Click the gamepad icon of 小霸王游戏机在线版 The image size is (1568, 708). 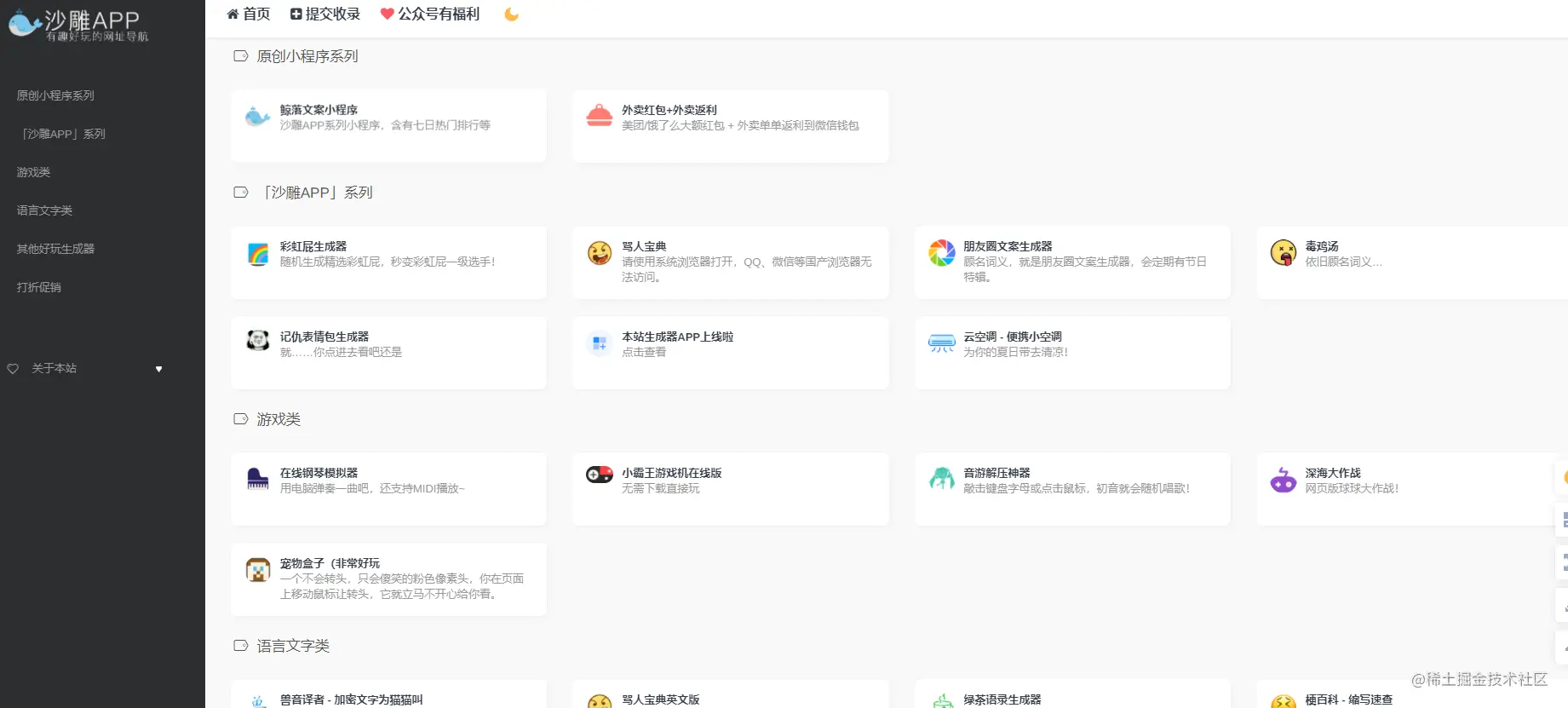tap(600, 475)
